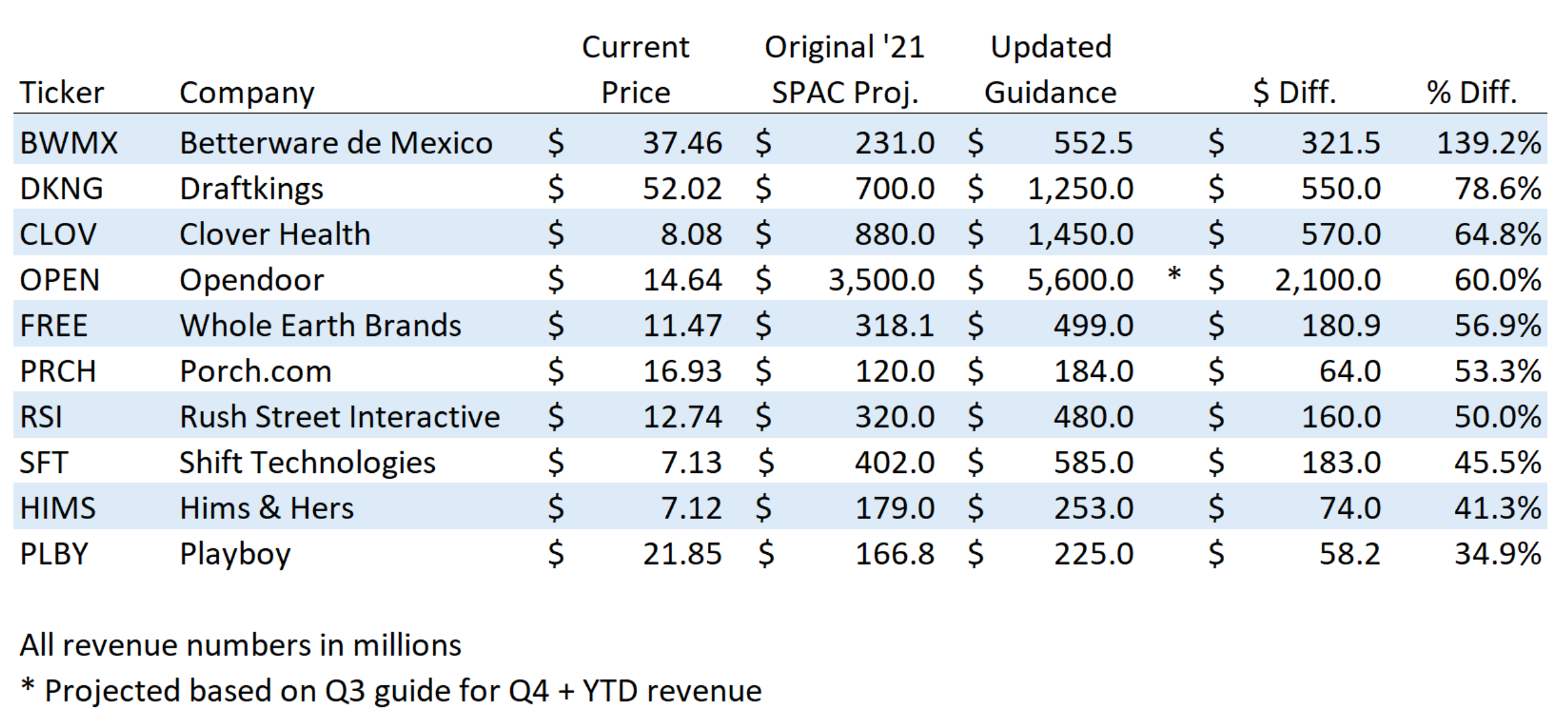Viewport: 1568px width, 725px height.
Task: Select the PRCH ticker cell
Action: point(59,372)
